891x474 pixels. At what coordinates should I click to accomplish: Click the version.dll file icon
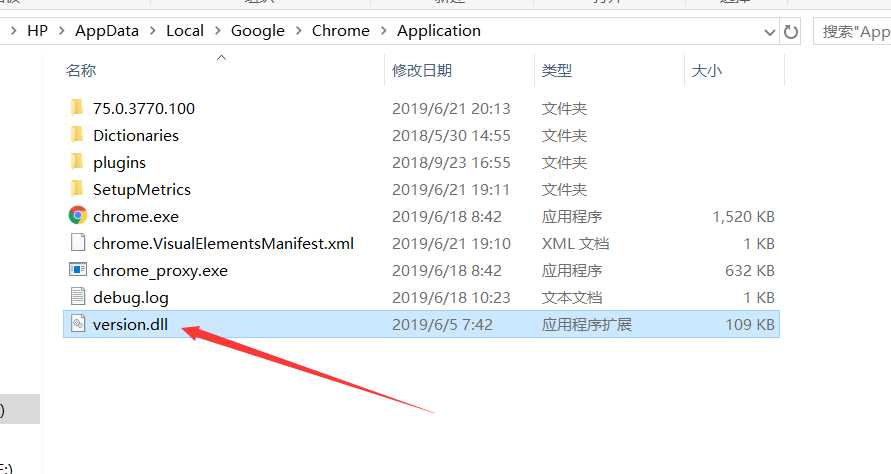[x=78, y=324]
